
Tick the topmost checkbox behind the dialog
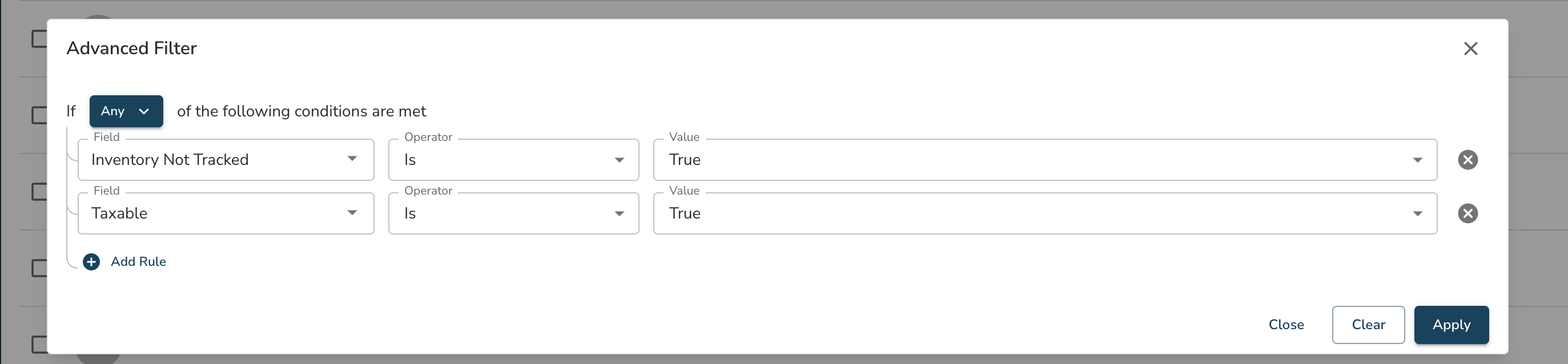[39, 38]
